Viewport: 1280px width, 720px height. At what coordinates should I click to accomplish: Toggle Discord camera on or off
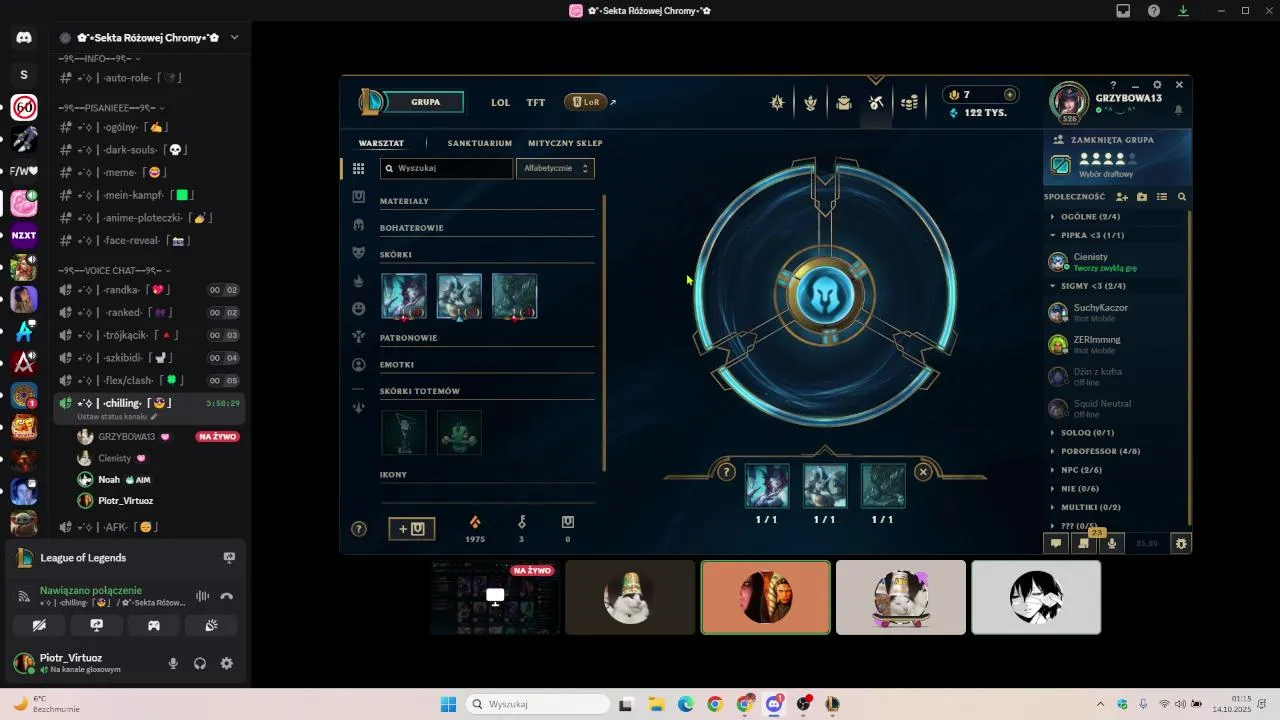[x=39, y=625]
